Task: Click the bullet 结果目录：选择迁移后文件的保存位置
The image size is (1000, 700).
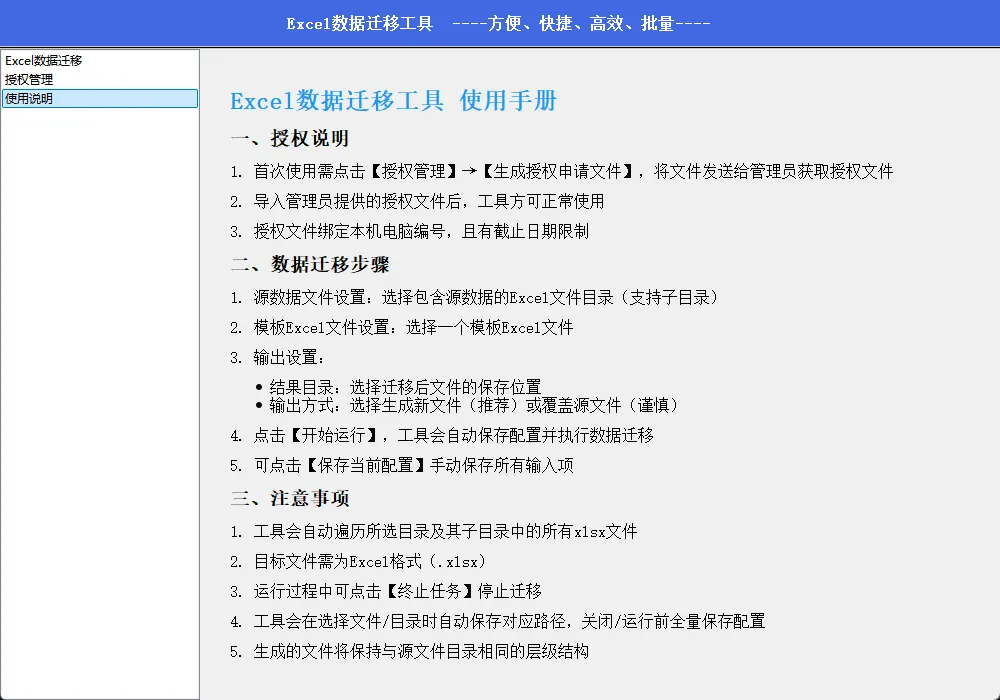Action: tap(397, 387)
